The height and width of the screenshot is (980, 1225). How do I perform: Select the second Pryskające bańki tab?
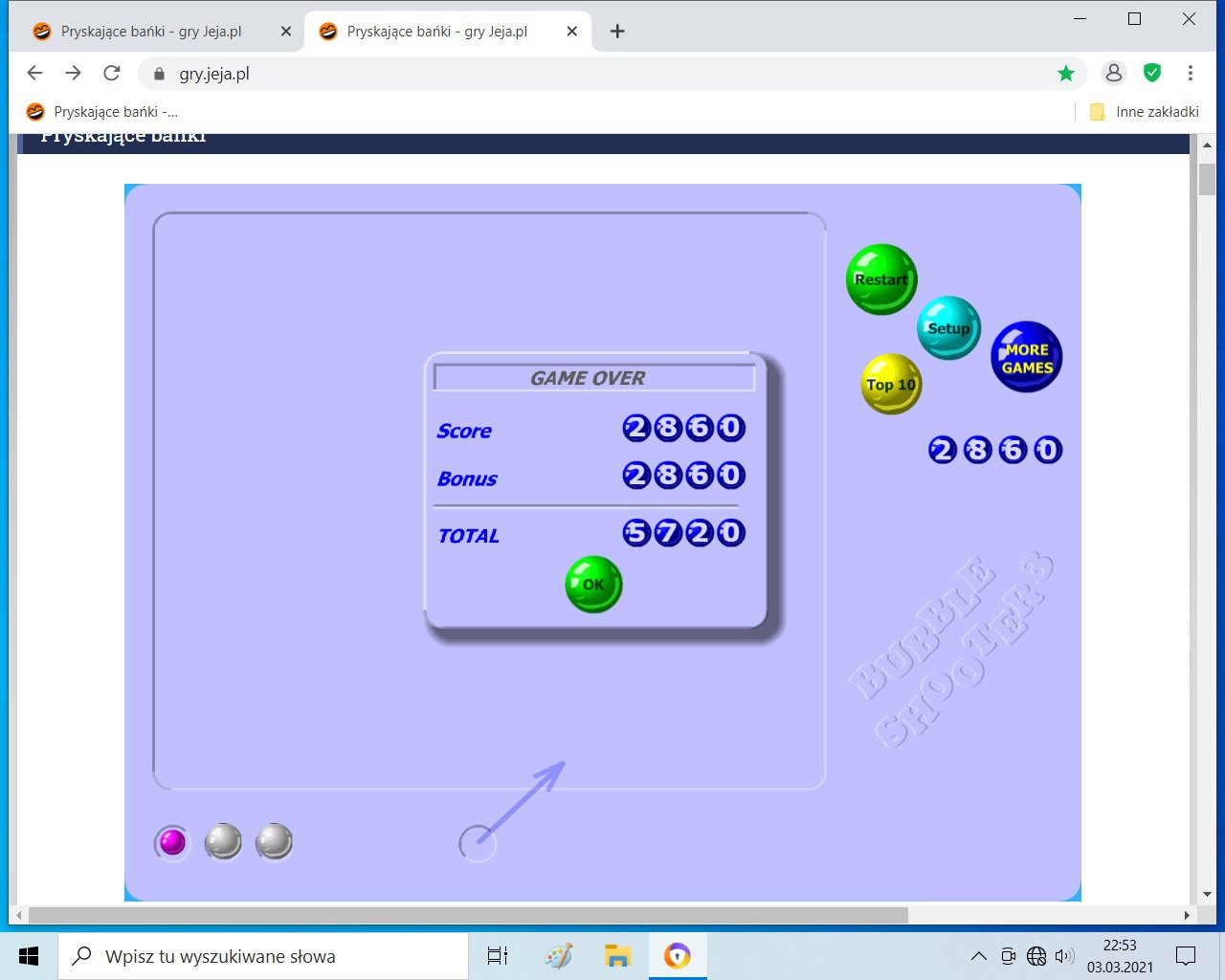tap(448, 32)
